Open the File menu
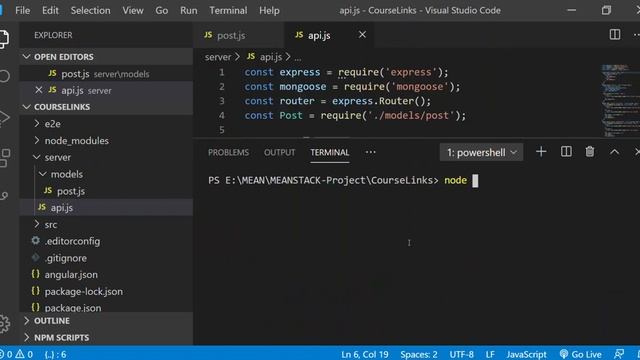The image size is (640, 360). (x=22, y=10)
